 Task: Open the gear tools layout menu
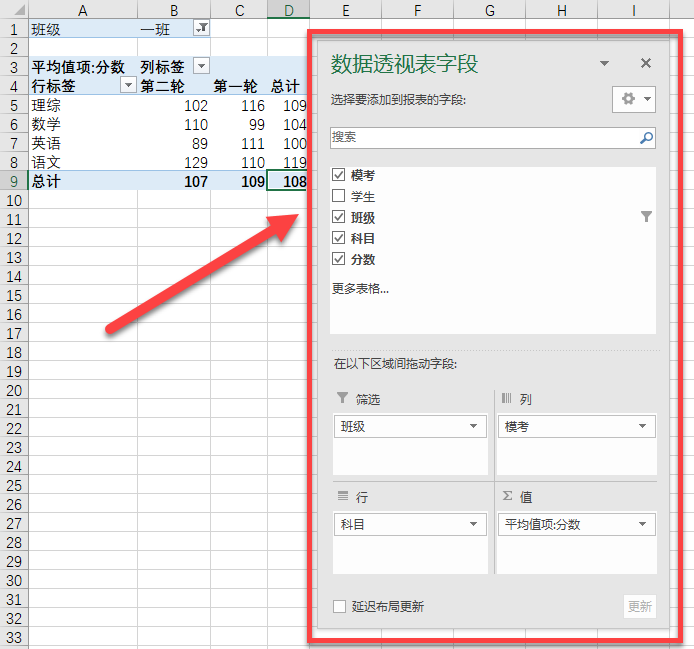[x=634, y=99]
